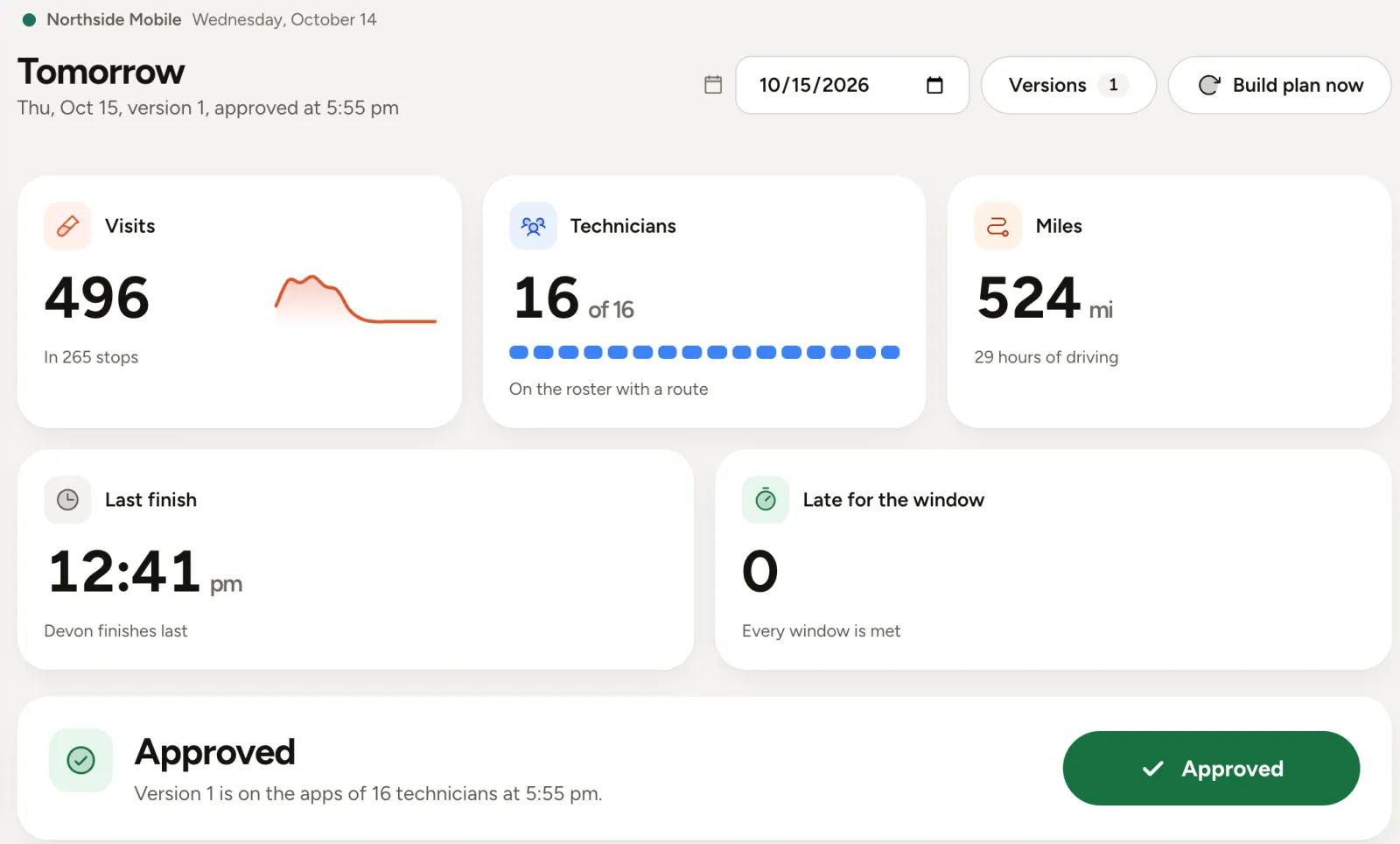Click the refresh icon in Build plan now

1209,85
